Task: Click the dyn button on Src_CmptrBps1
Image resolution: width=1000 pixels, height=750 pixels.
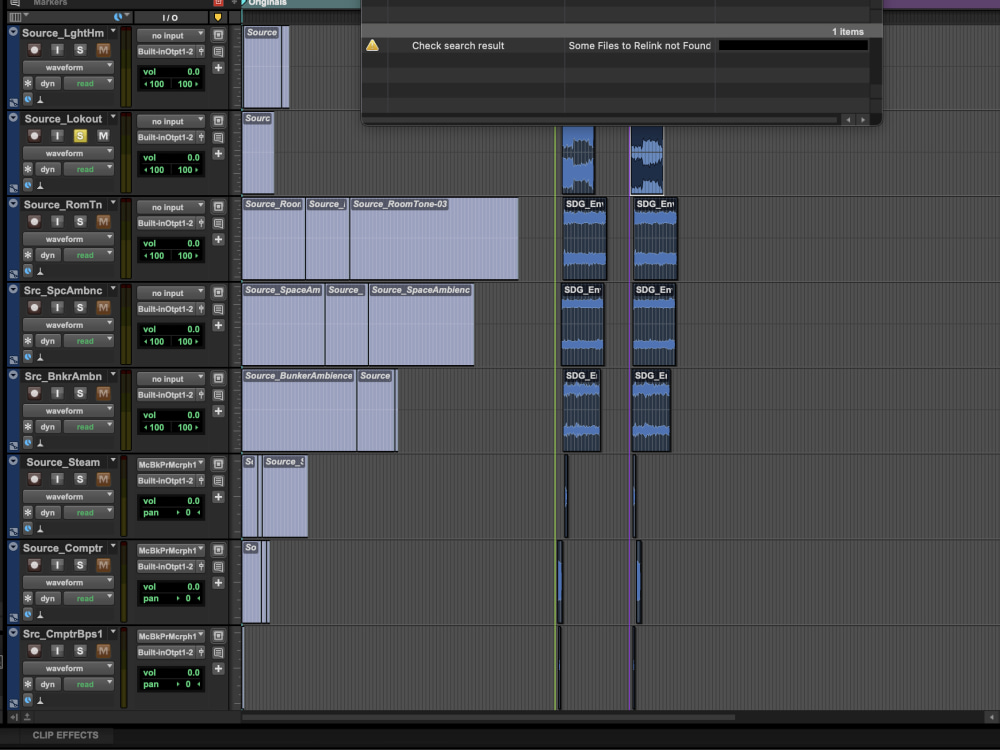Action: (49, 684)
